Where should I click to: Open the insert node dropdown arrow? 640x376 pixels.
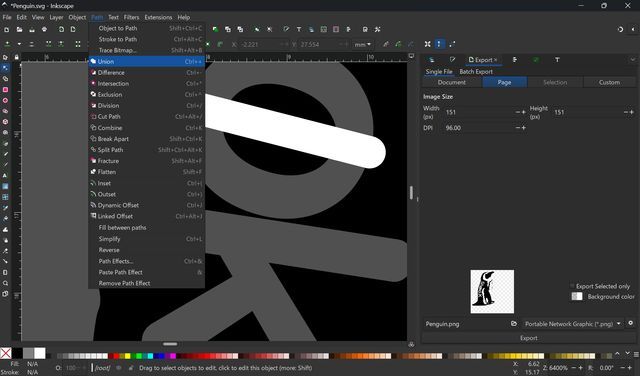click(19, 44)
